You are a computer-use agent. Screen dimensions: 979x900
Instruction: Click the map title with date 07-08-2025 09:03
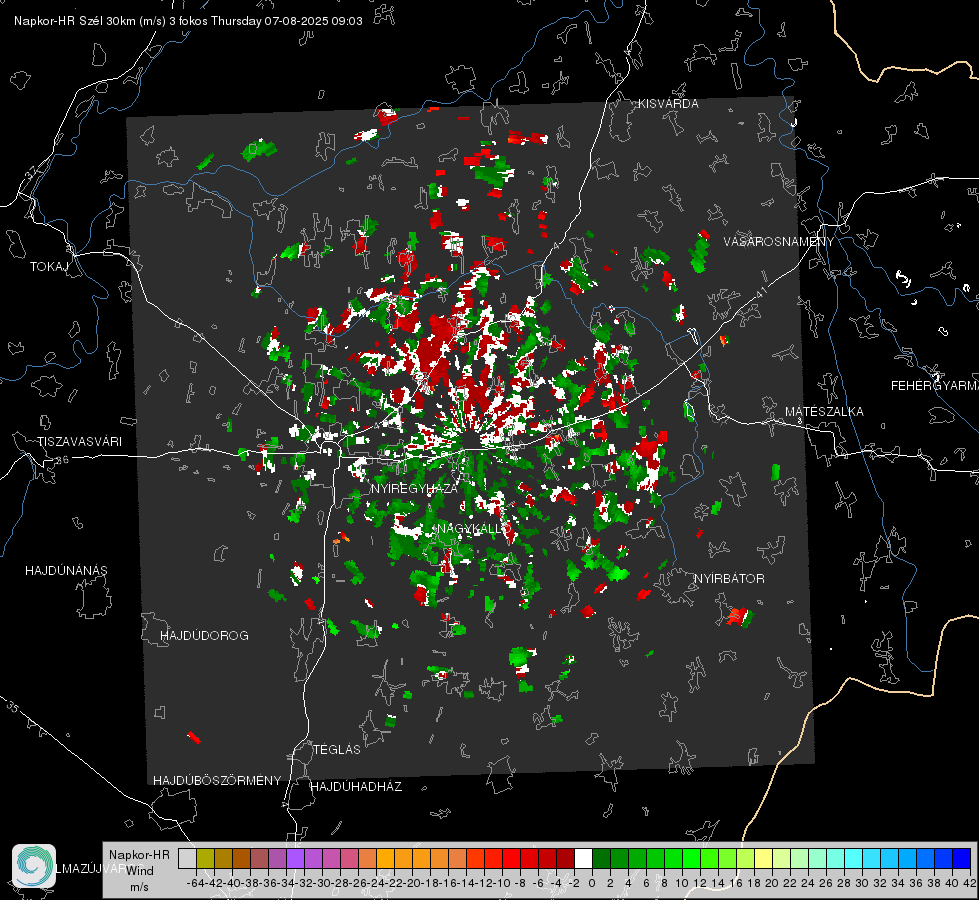pos(188,21)
